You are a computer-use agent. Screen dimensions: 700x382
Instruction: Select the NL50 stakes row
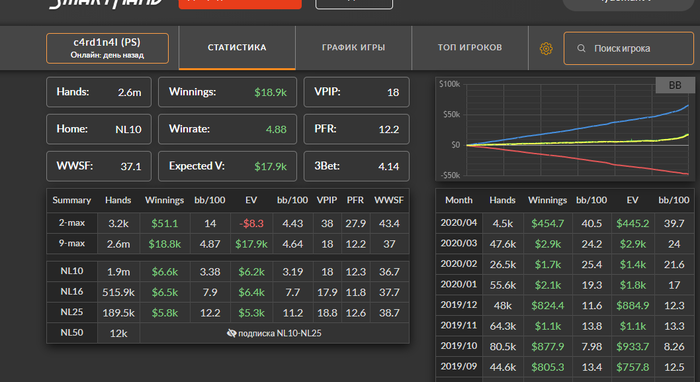228,333
